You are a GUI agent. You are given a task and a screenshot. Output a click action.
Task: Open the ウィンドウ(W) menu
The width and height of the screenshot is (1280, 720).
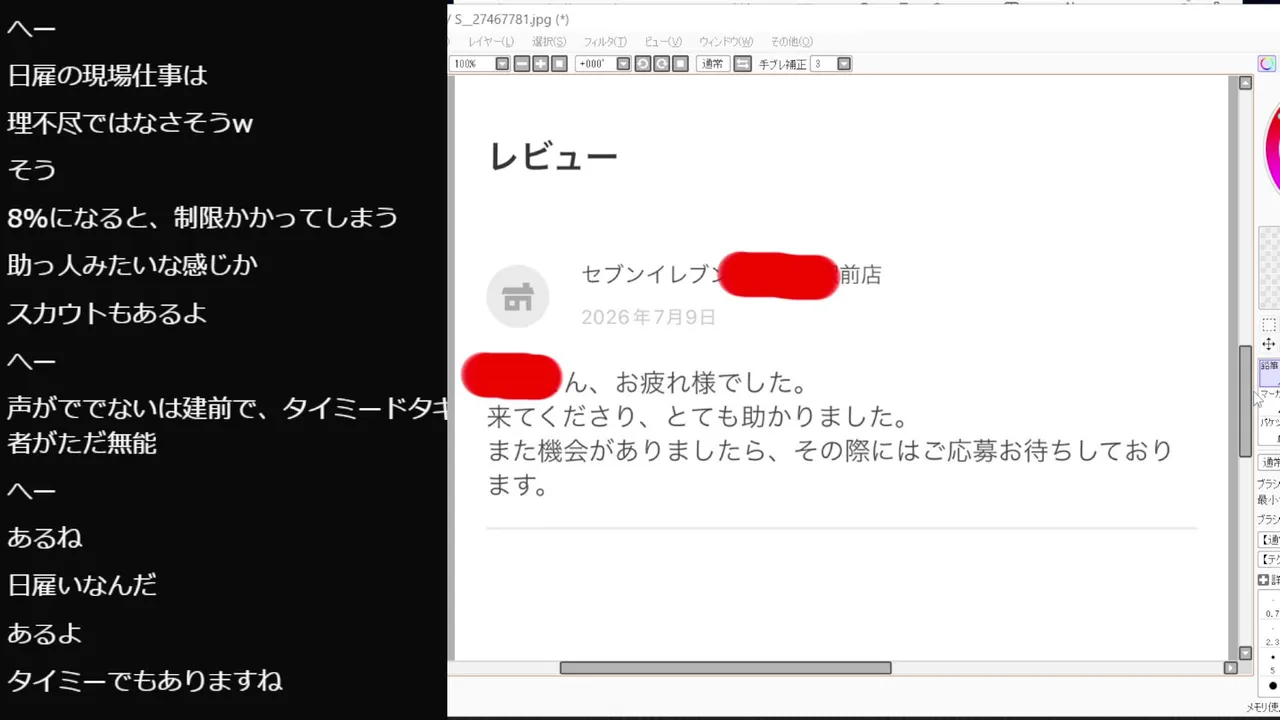(x=726, y=42)
